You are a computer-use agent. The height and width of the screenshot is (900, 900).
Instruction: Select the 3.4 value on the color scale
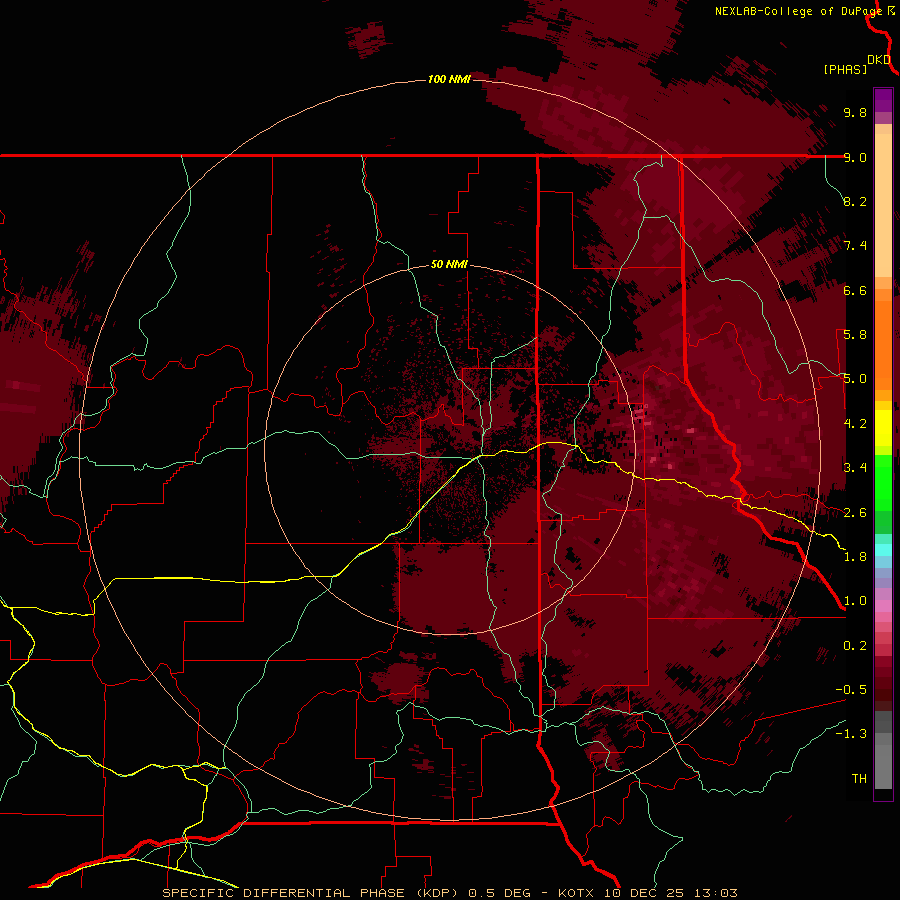click(x=855, y=468)
